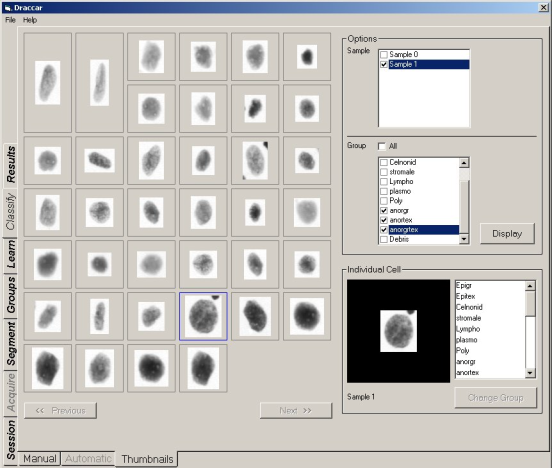Image resolution: width=552 pixels, height=468 pixels.
Task: Click the individual cell list scrollbar thumb
Action: click(530, 303)
